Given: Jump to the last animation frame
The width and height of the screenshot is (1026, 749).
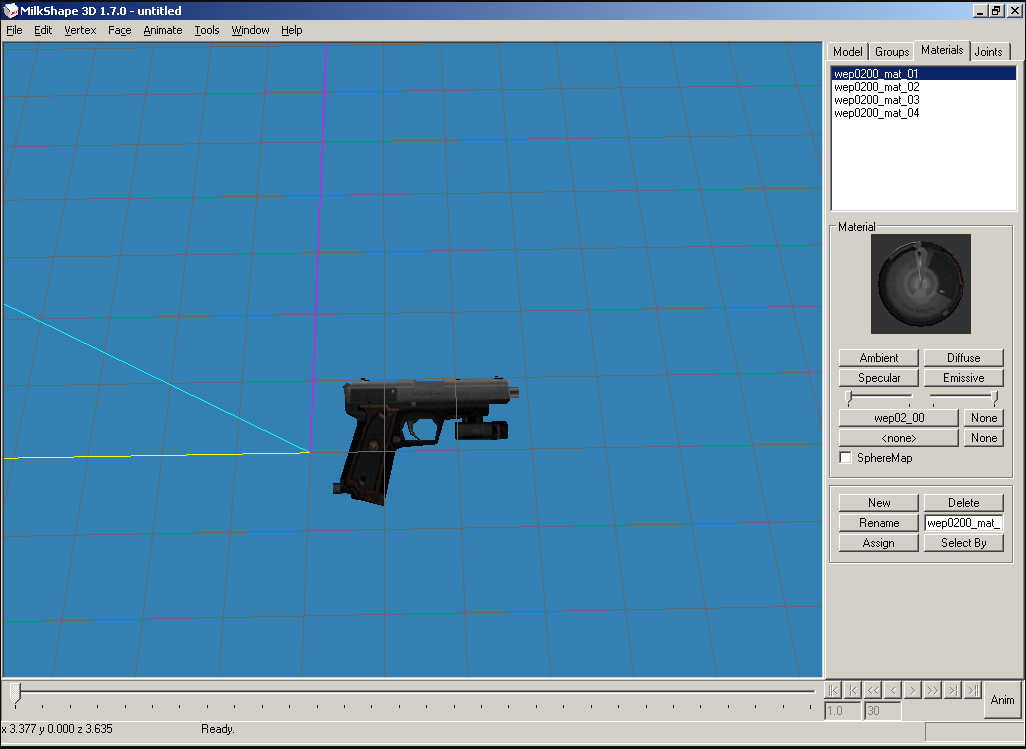Looking at the screenshot, I should pyautogui.click(x=974, y=690).
